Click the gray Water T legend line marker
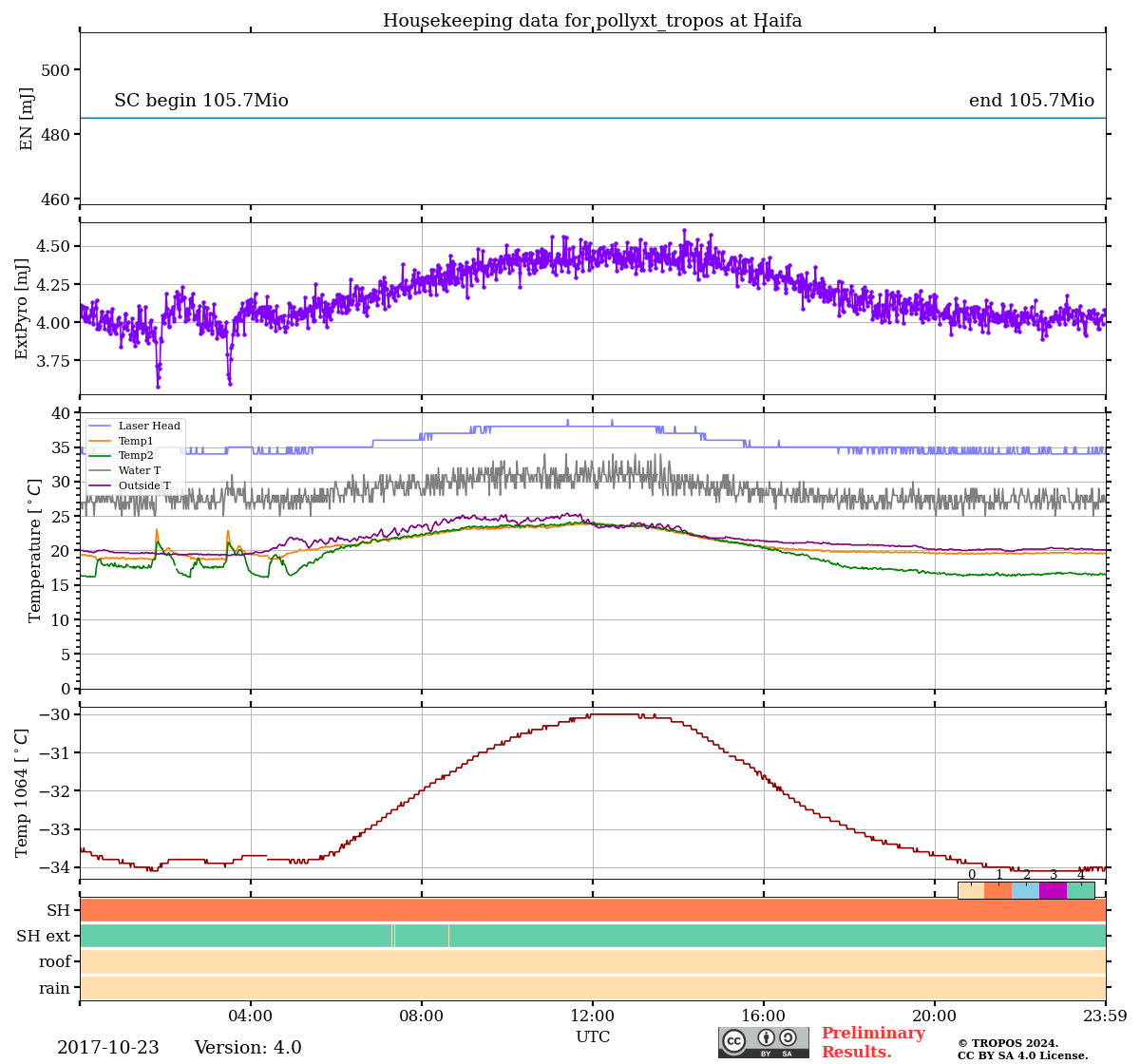The width and height of the screenshot is (1140, 1064). point(100,471)
